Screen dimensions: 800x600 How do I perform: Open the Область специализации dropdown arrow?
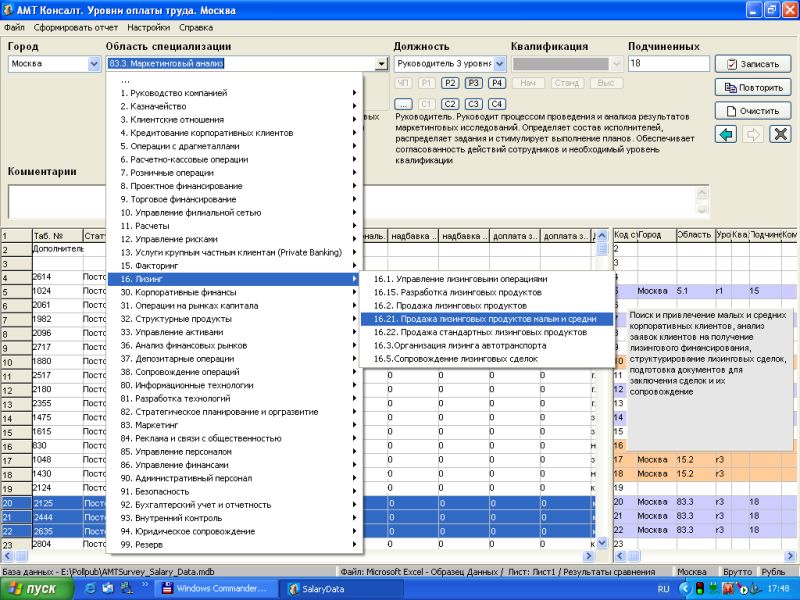point(380,64)
